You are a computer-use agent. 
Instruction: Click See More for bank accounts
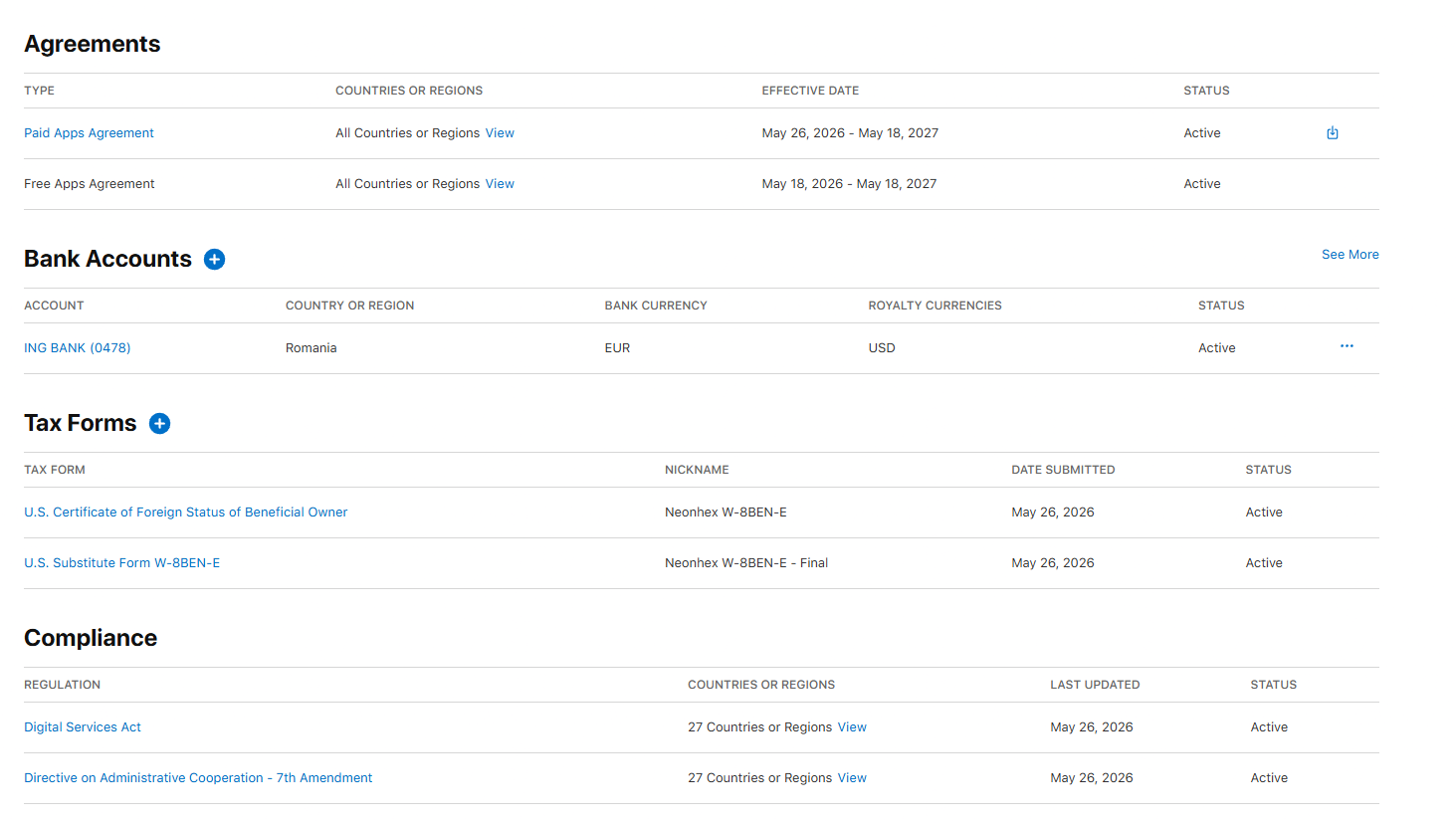pyautogui.click(x=1350, y=255)
